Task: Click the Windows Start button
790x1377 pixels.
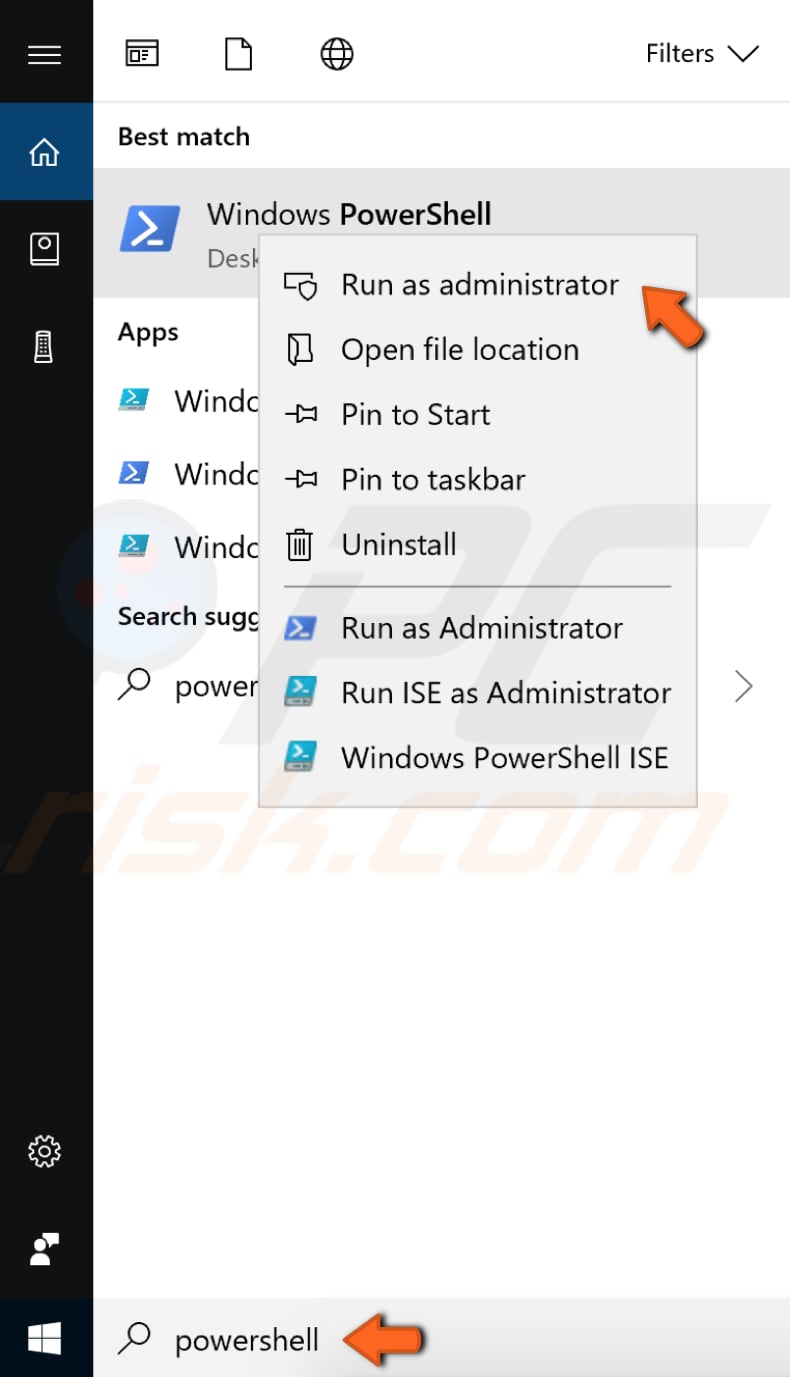Action: [45, 1337]
